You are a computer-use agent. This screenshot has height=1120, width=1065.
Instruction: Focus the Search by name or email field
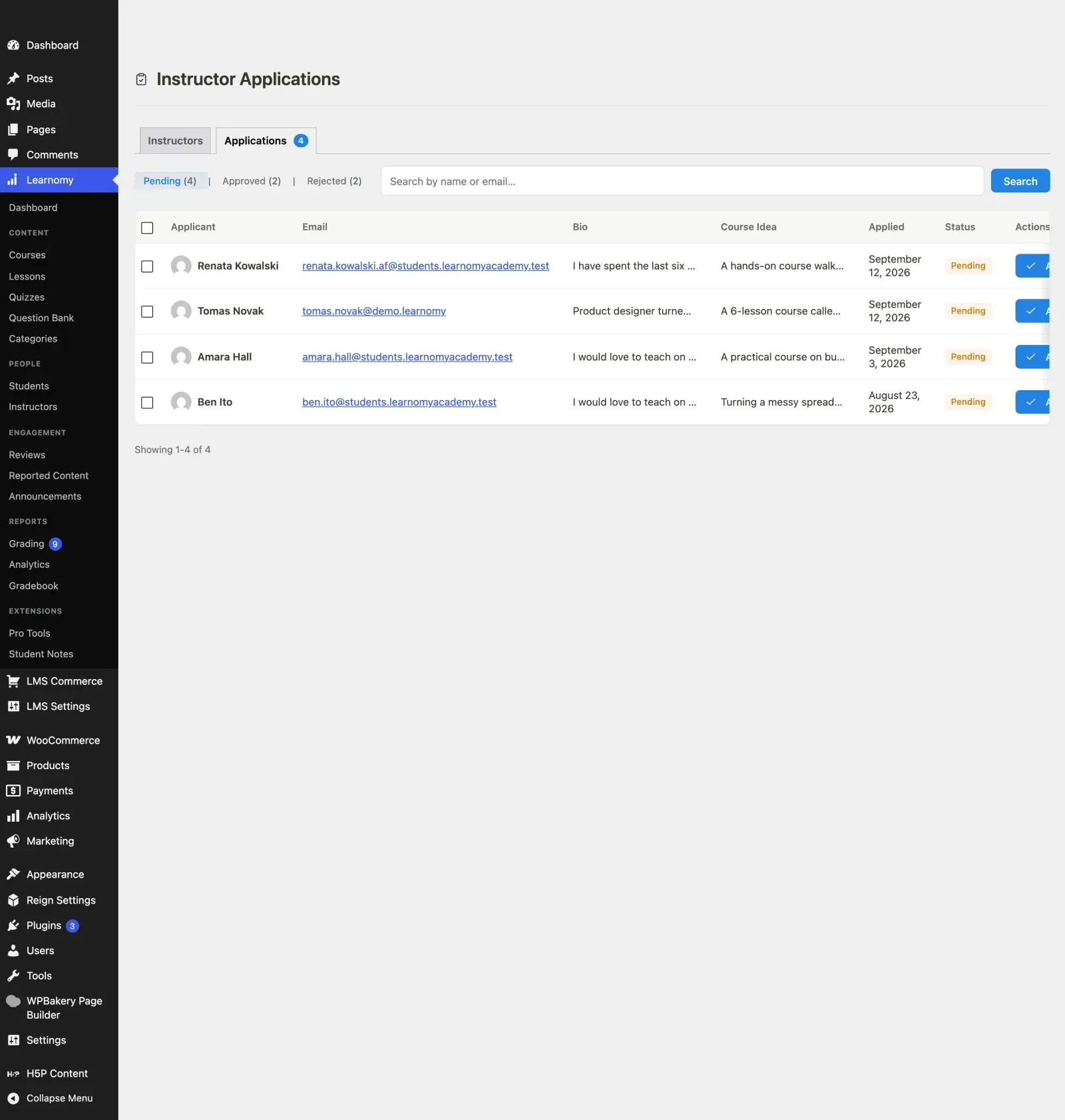tap(682, 181)
